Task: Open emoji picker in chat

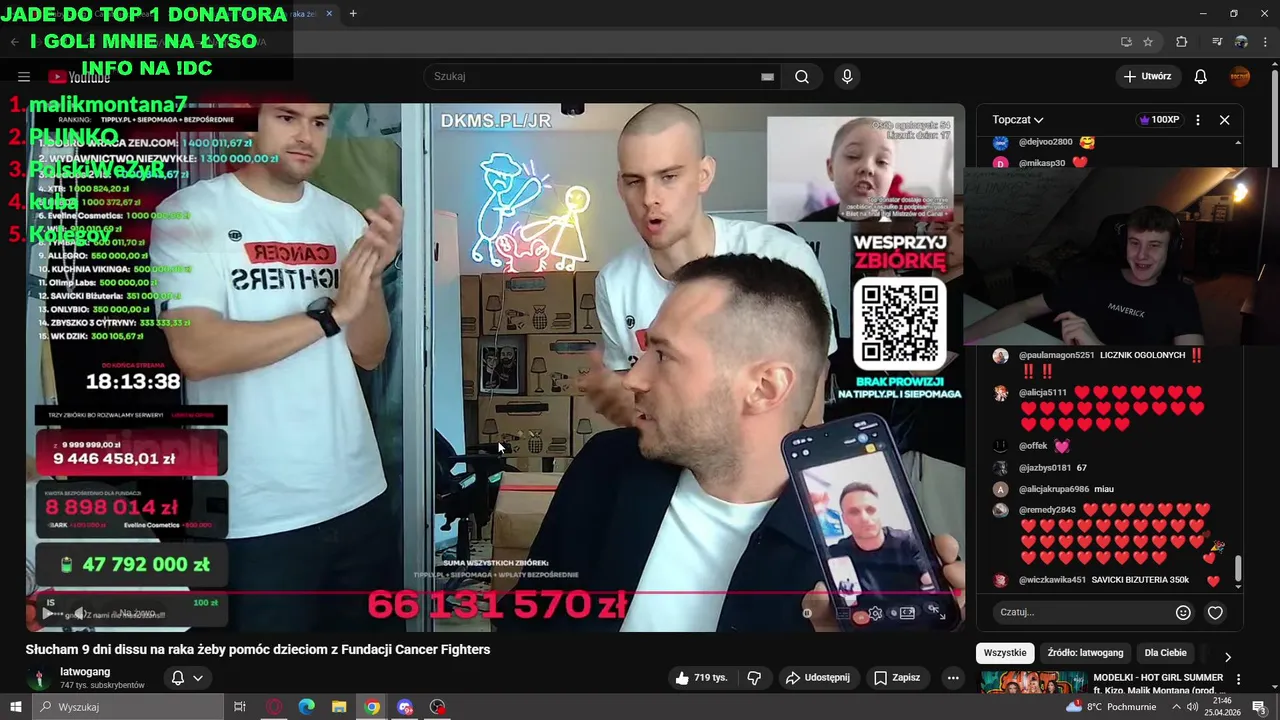Action: click(1183, 612)
